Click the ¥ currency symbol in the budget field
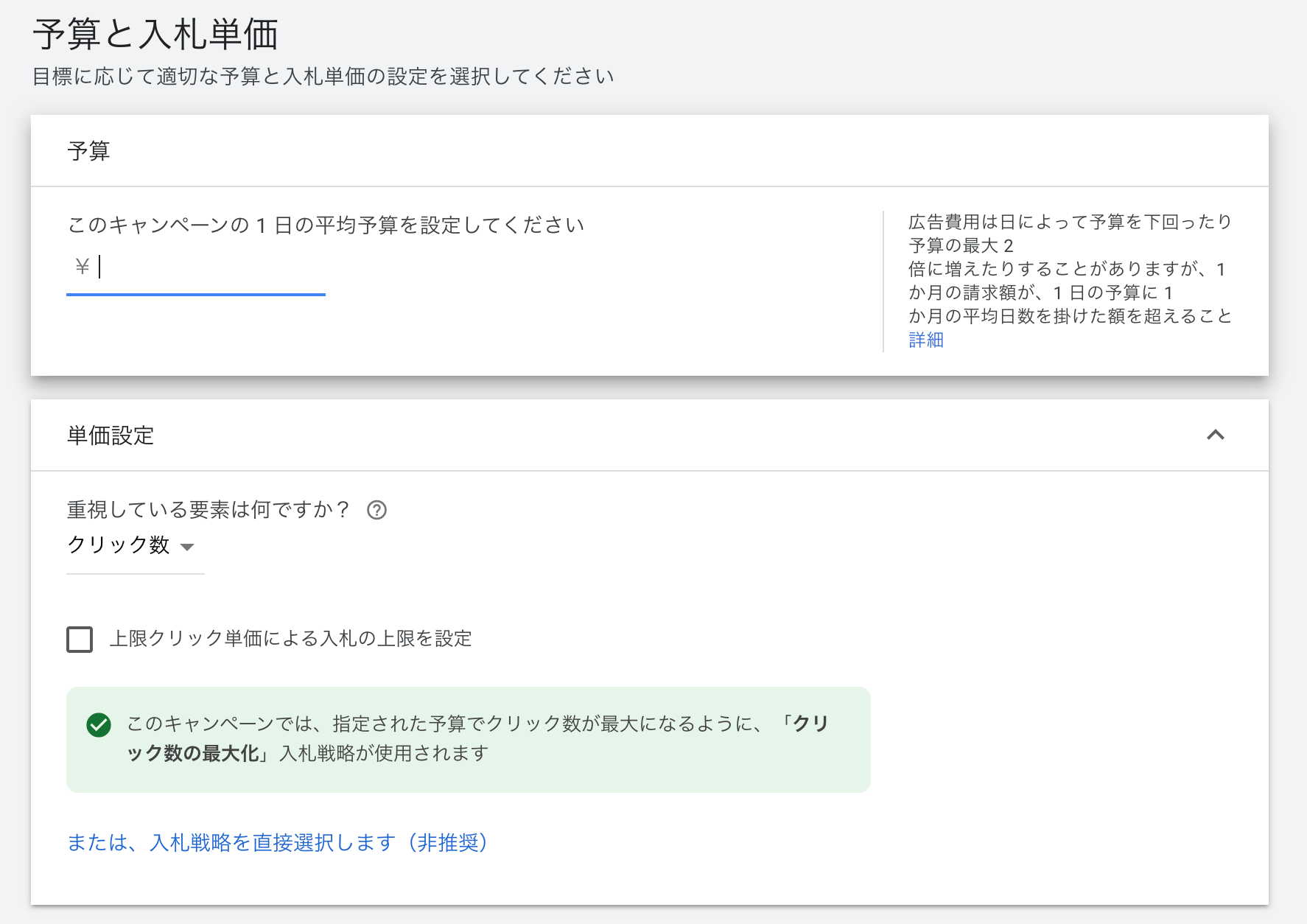 (x=83, y=266)
